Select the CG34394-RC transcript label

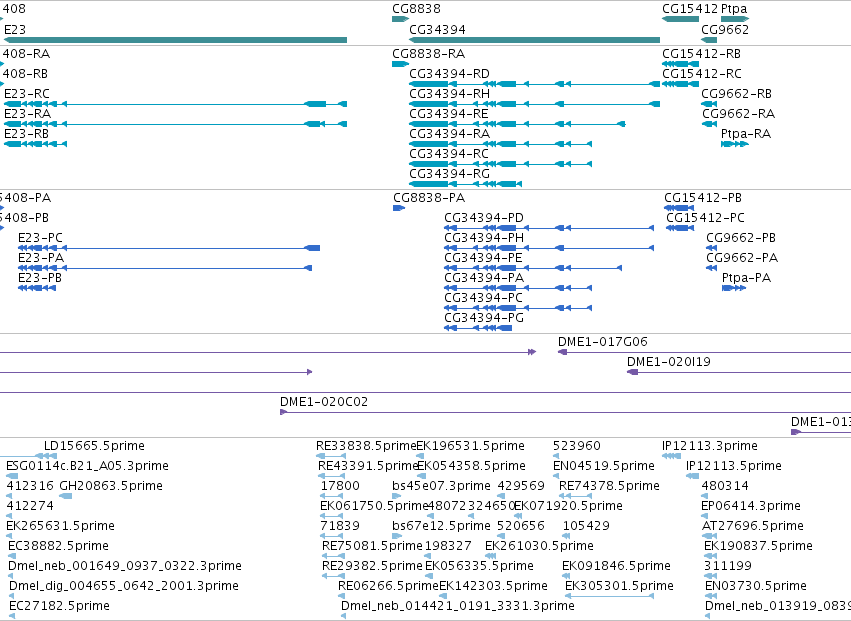(449, 154)
